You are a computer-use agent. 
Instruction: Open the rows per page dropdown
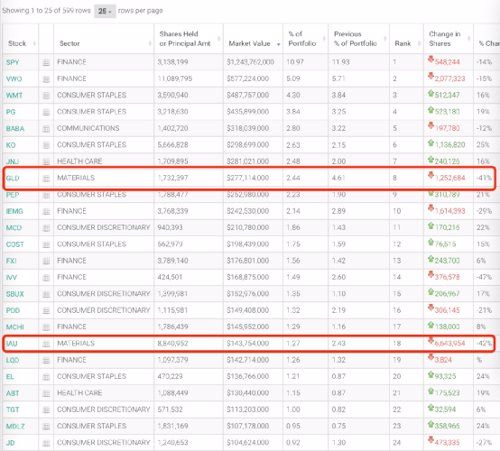(x=105, y=11)
